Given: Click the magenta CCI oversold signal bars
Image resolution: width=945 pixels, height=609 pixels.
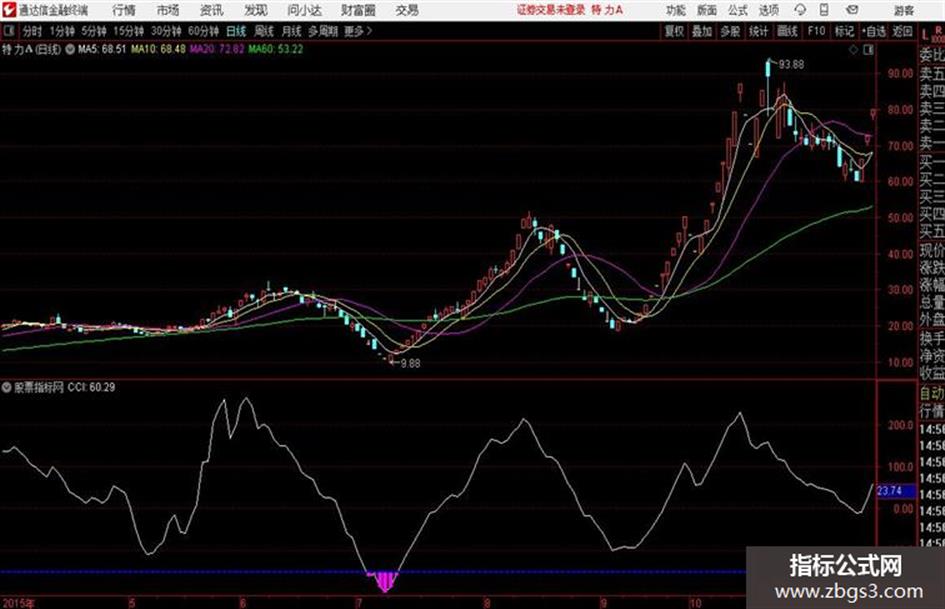Looking at the screenshot, I should tap(385, 581).
